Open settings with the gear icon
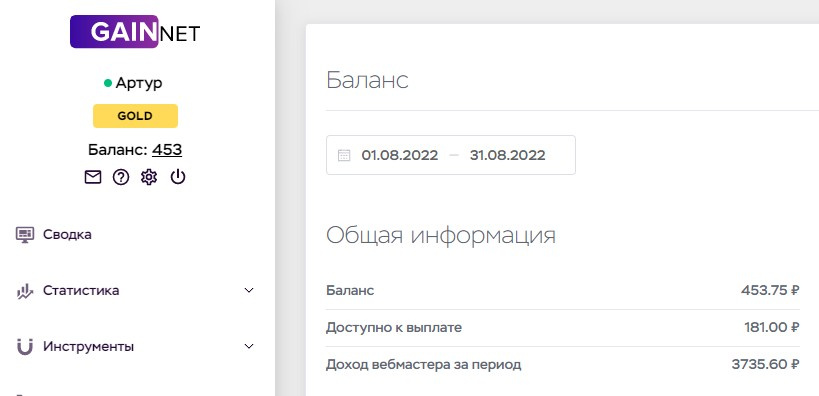Viewport: 819px width, 396px height. point(149,178)
